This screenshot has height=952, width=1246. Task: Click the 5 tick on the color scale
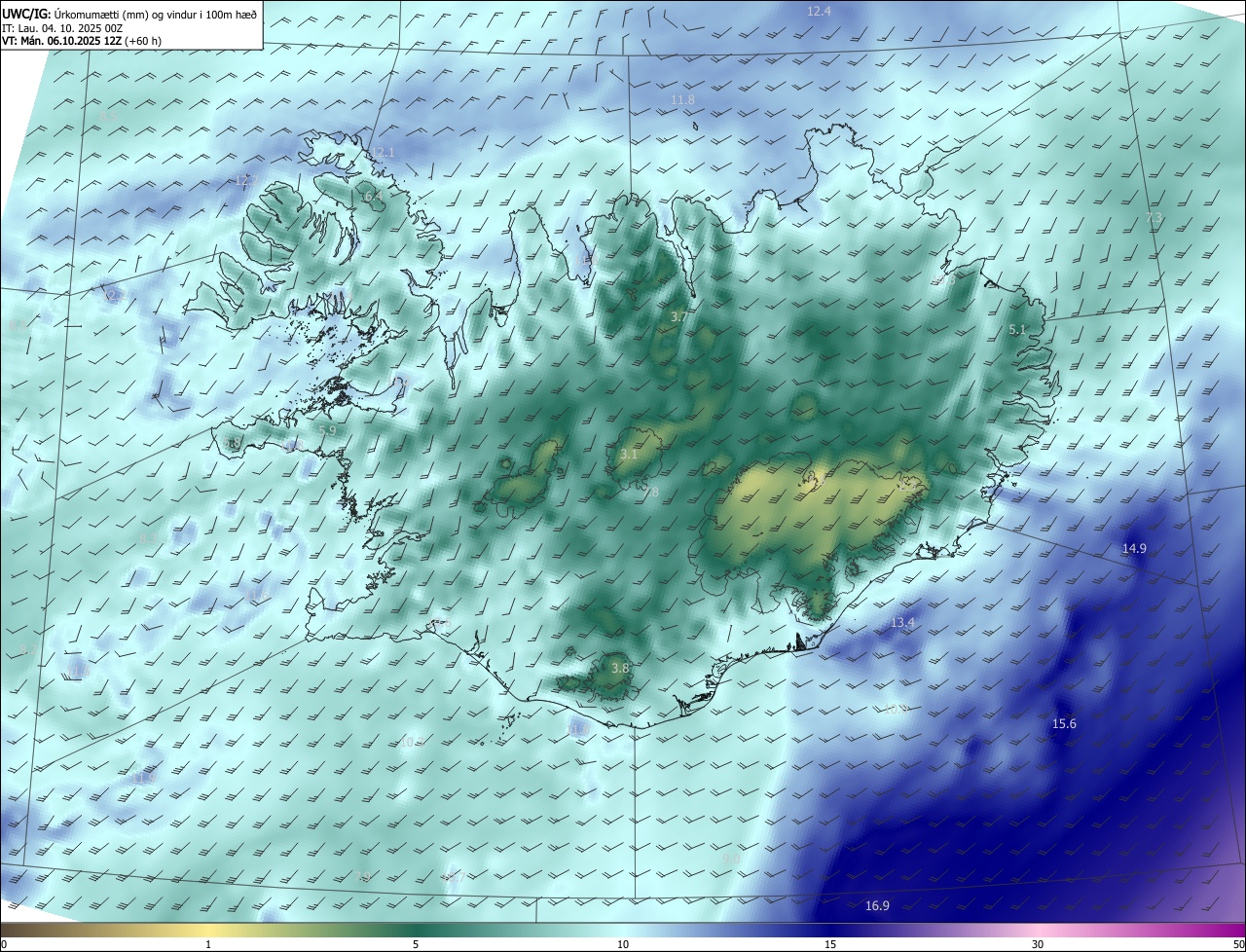tap(416, 944)
